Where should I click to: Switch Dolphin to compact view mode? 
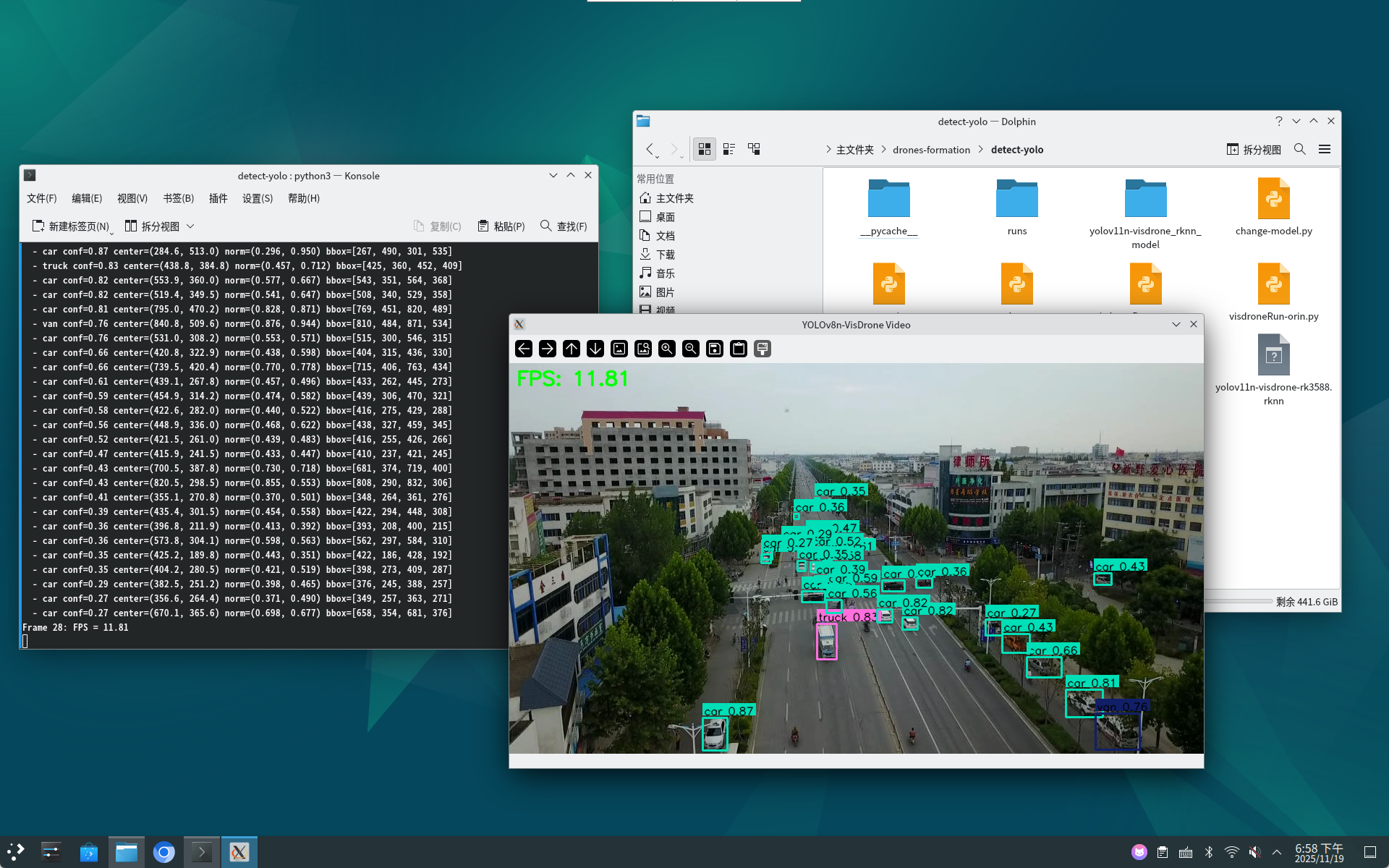pos(729,149)
